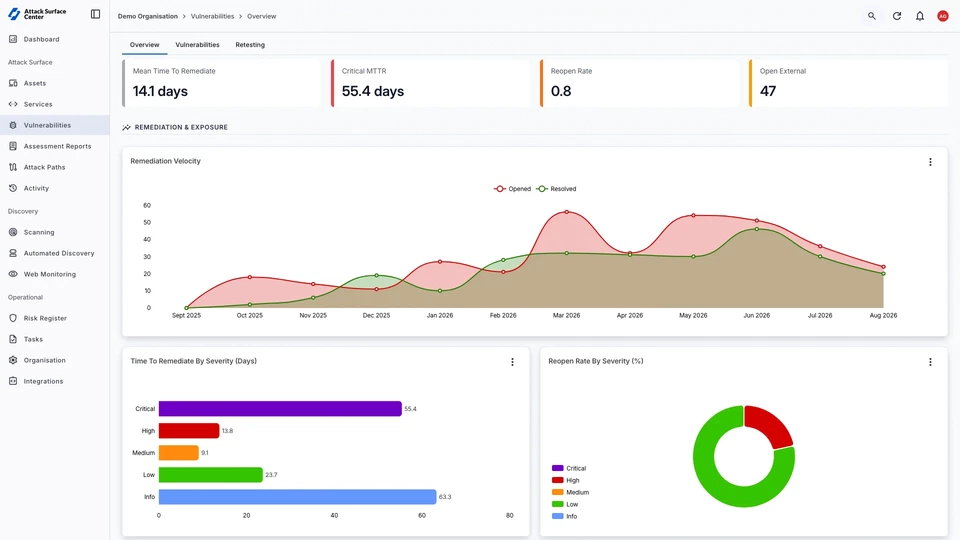Click the refresh icon in header

[896, 16]
